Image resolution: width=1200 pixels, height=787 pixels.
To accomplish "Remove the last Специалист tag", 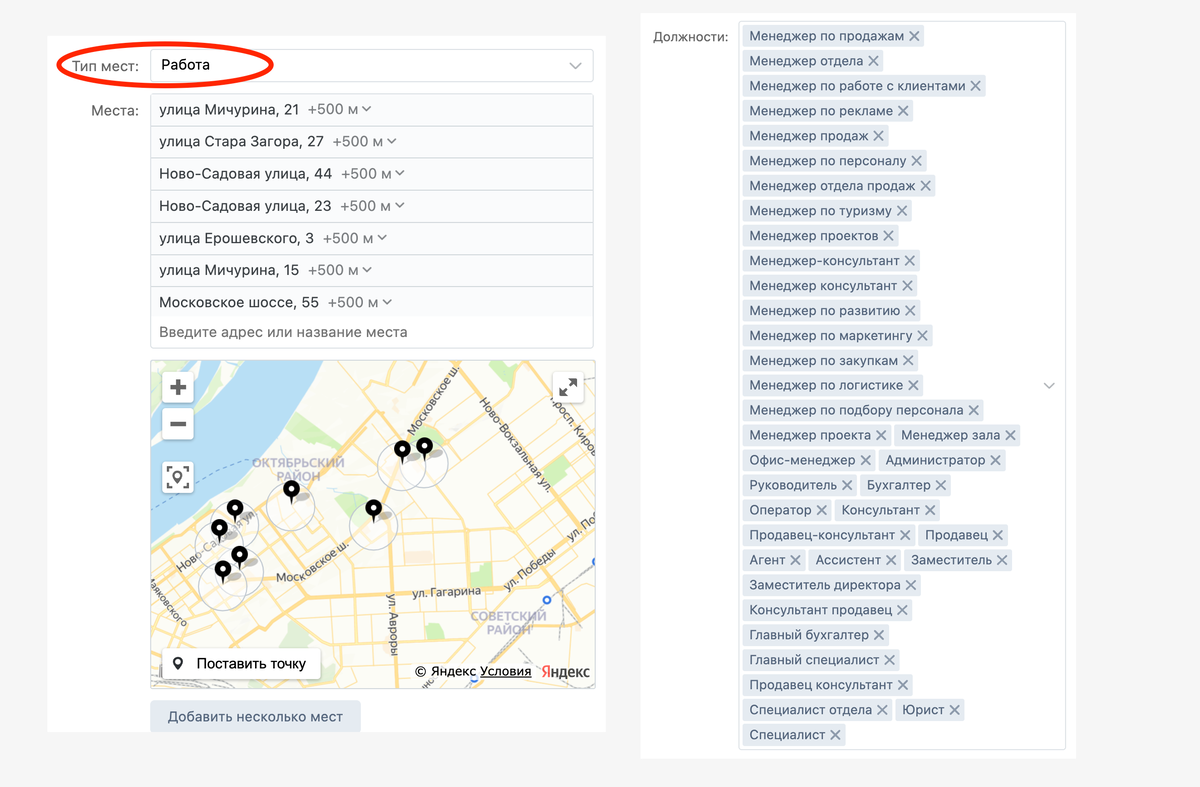I will tap(835, 735).
